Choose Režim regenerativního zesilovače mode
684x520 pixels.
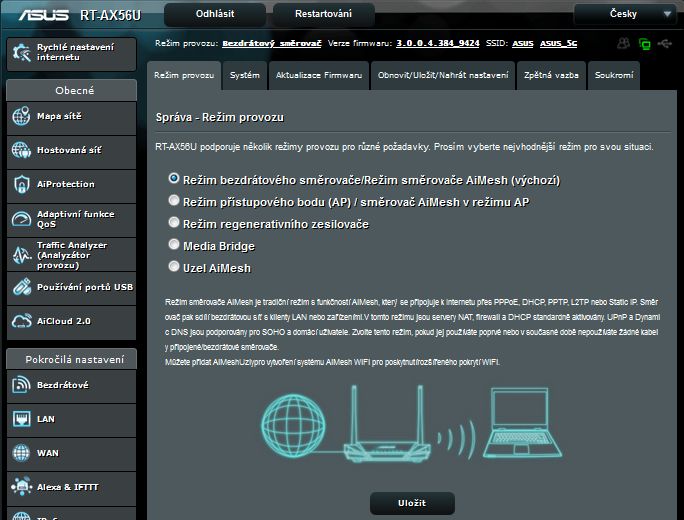point(174,224)
